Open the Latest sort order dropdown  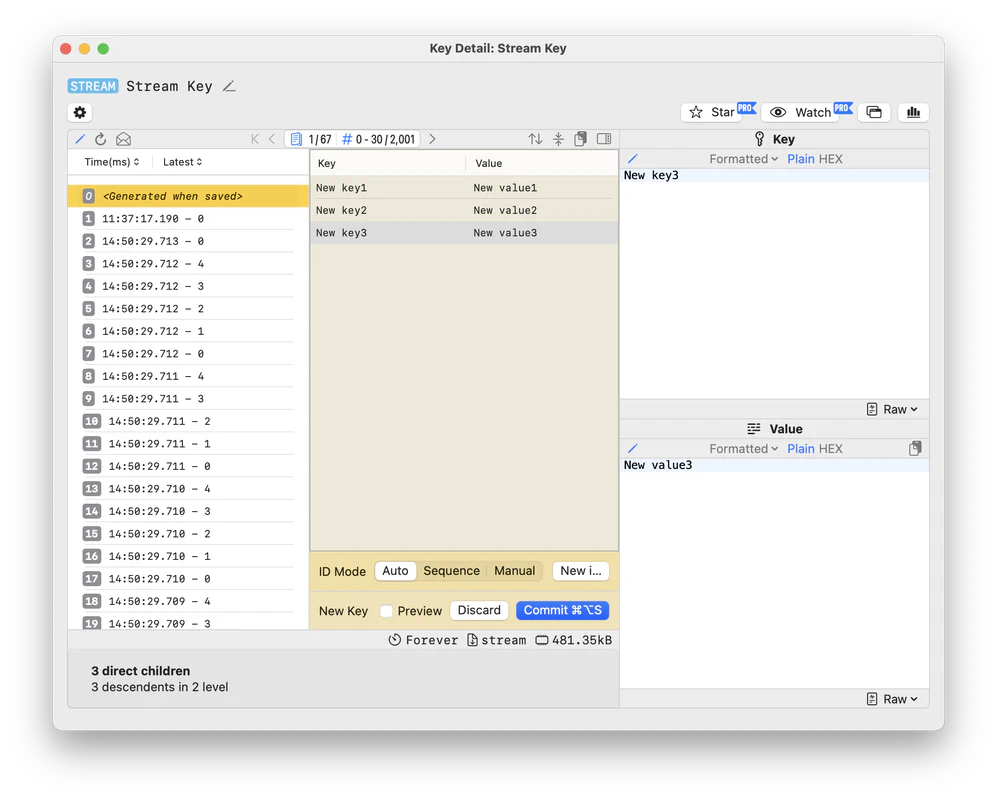[x=182, y=162]
